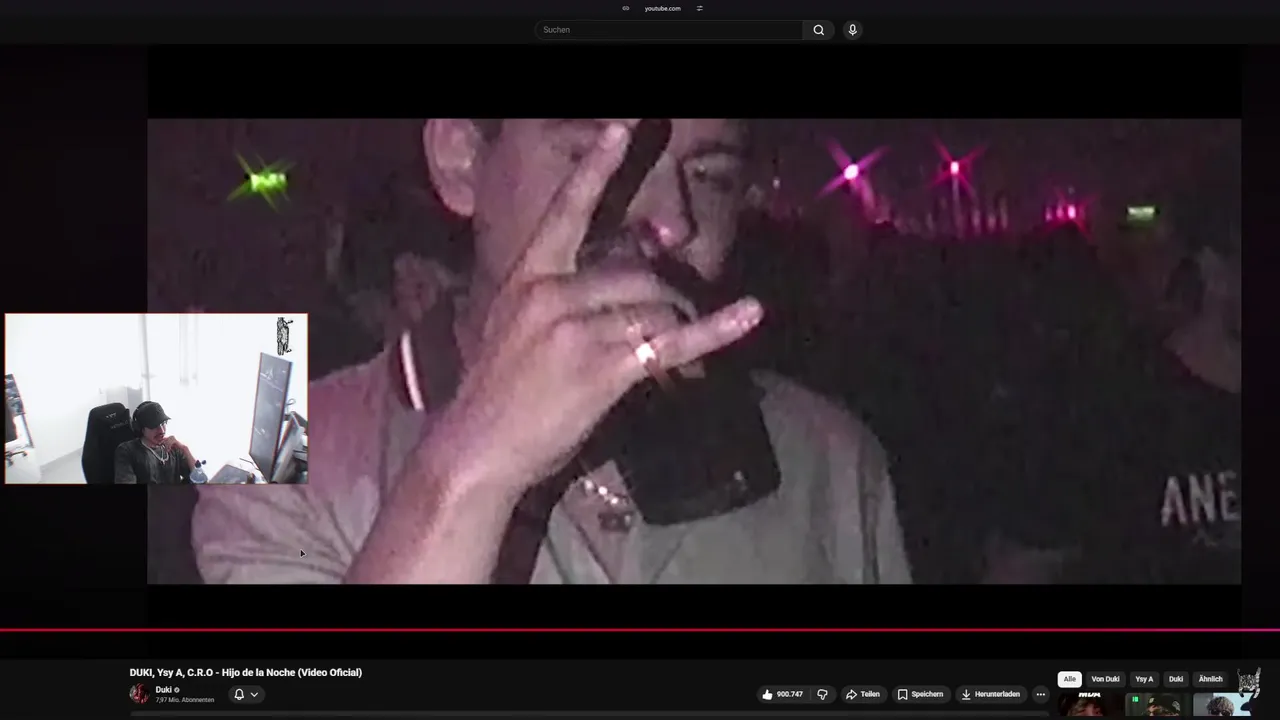Start voice search with microphone icon
Viewport: 1280px width, 720px height.
852,30
